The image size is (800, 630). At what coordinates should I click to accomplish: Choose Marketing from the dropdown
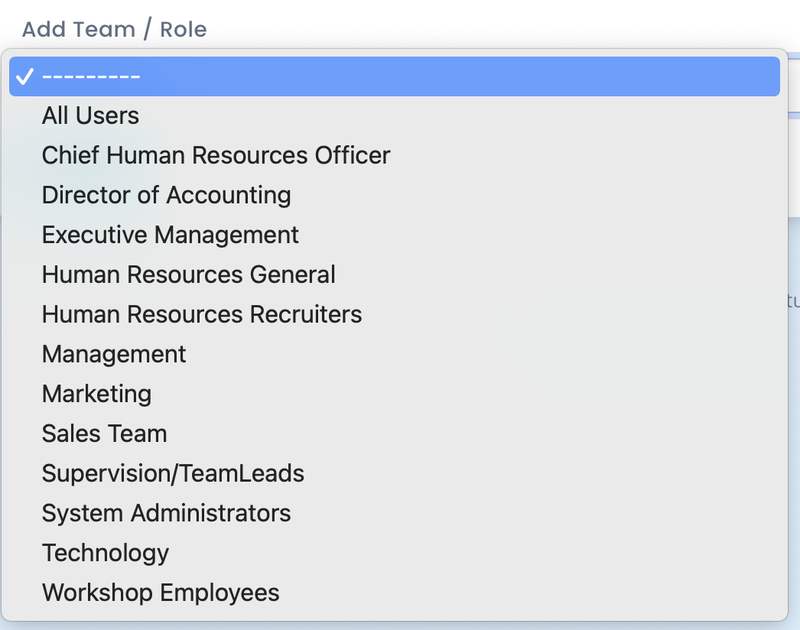click(x=96, y=394)
